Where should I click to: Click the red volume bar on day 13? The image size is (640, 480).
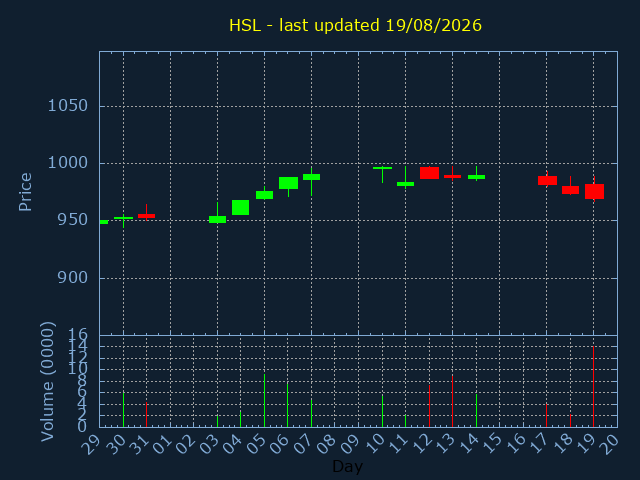click(453, 401)
